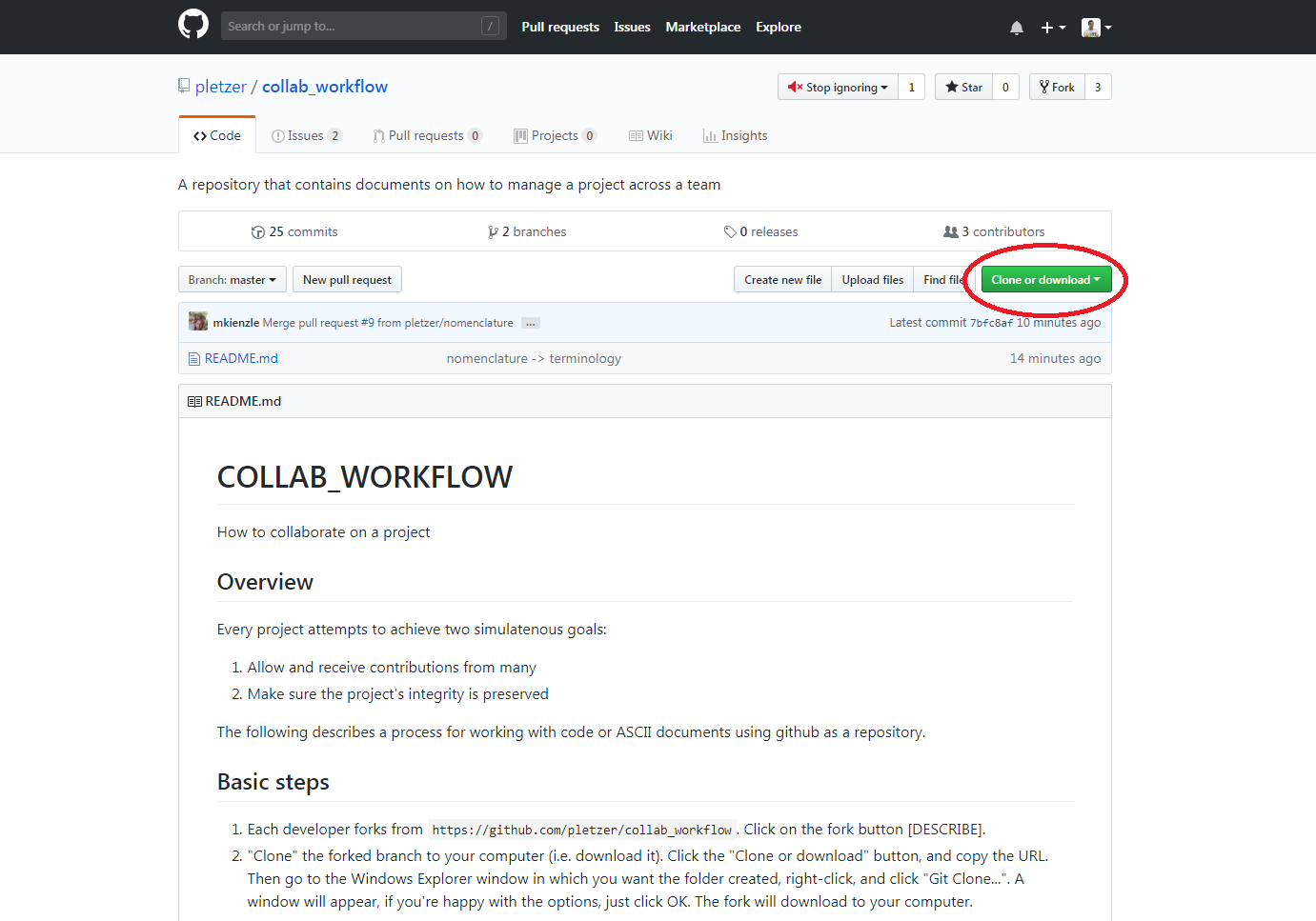
Task: Select the Code tab
Action: 217,135
